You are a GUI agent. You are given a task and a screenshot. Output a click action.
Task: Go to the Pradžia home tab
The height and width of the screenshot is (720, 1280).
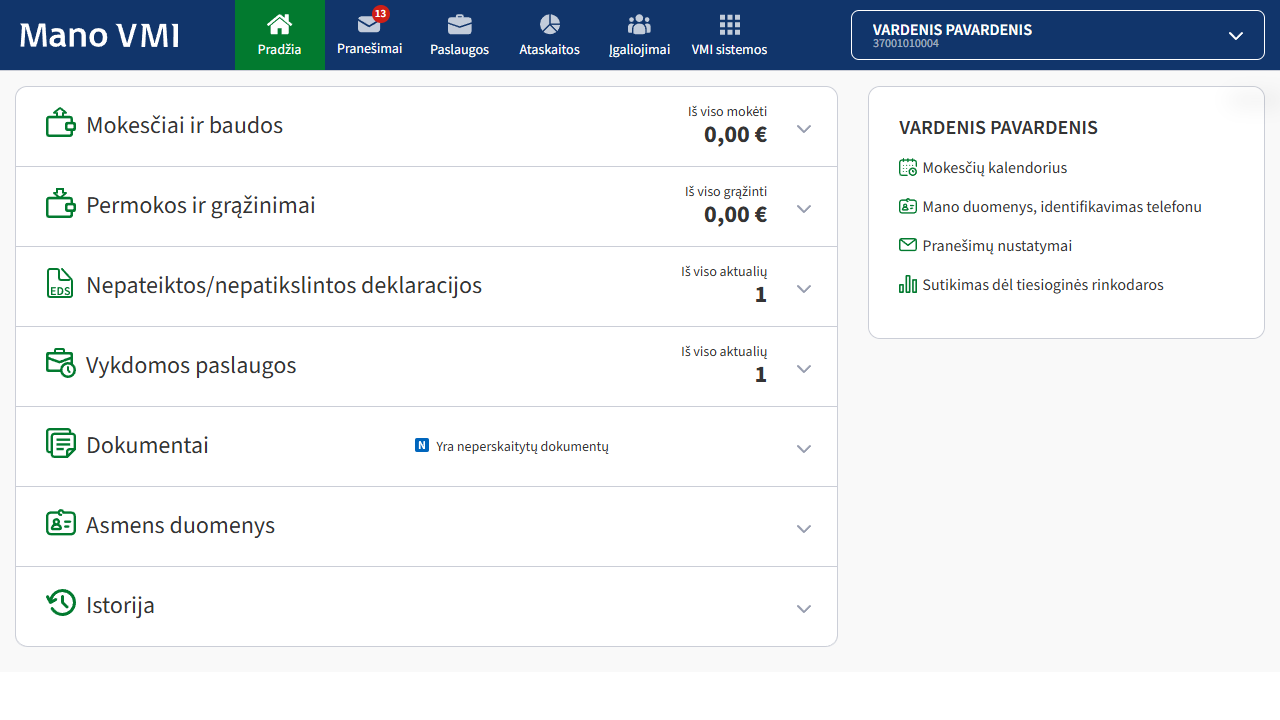(280, 35)
